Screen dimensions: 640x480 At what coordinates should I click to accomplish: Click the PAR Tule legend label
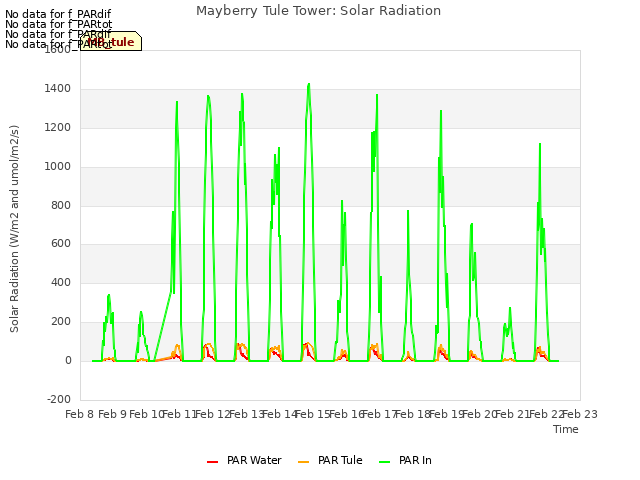click(x=340, y=460)
